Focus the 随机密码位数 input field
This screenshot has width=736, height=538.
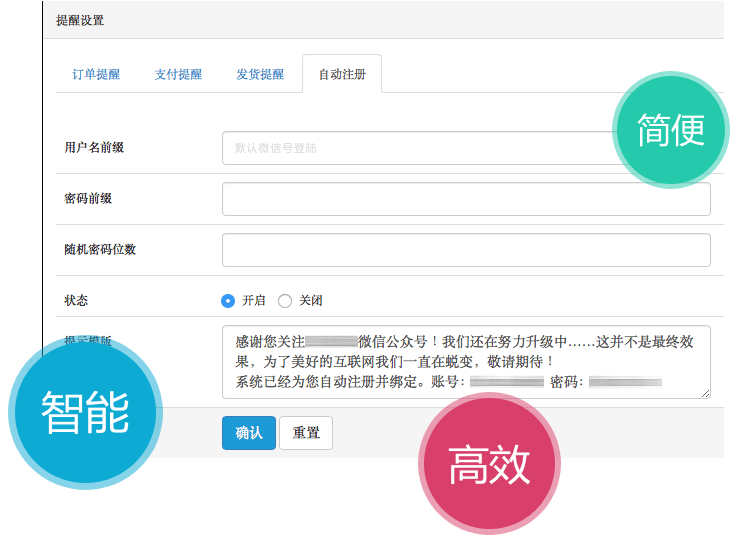pyautogui.click(x=466, y=250)
